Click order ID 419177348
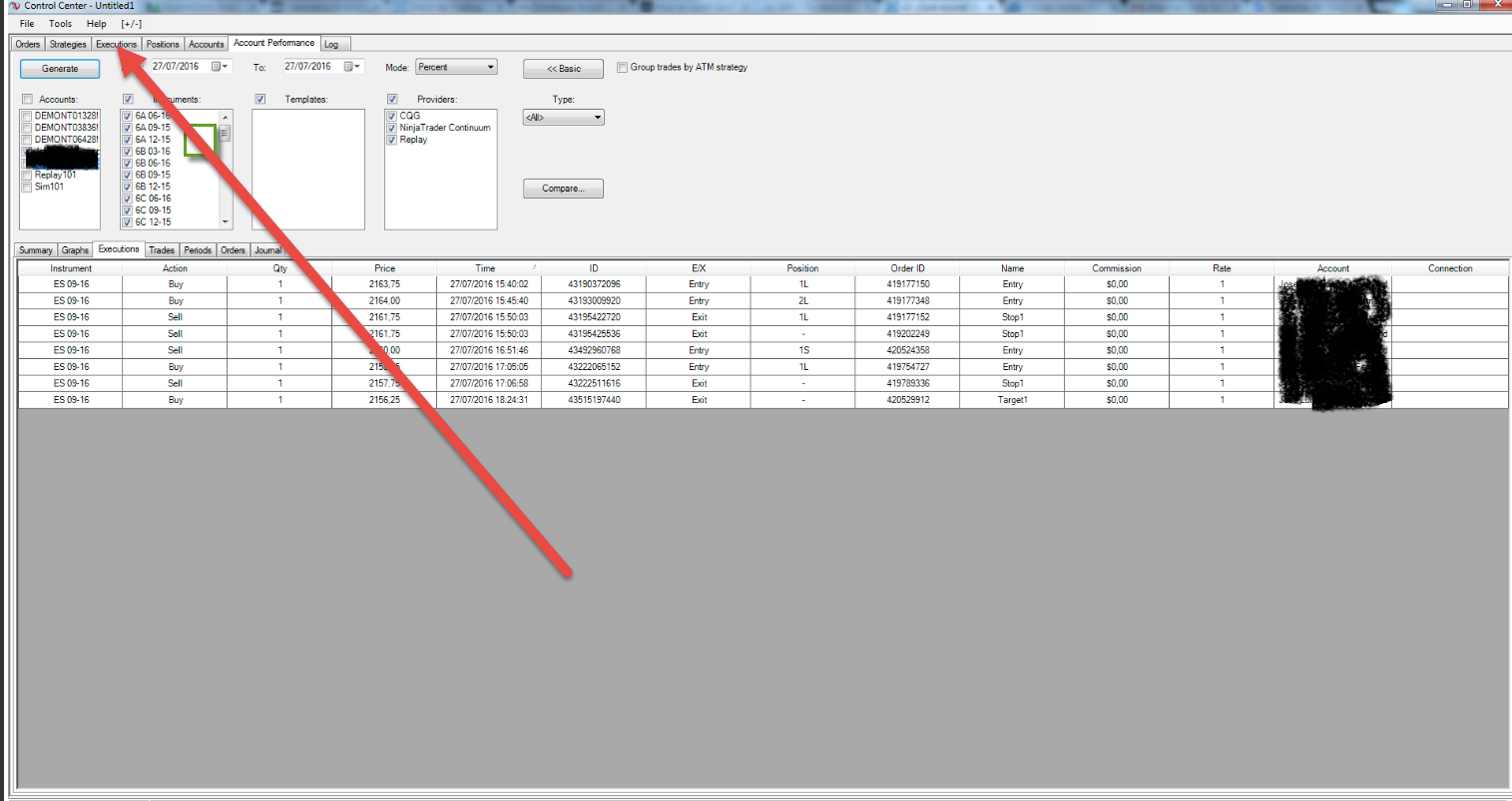 coord(908,301)
